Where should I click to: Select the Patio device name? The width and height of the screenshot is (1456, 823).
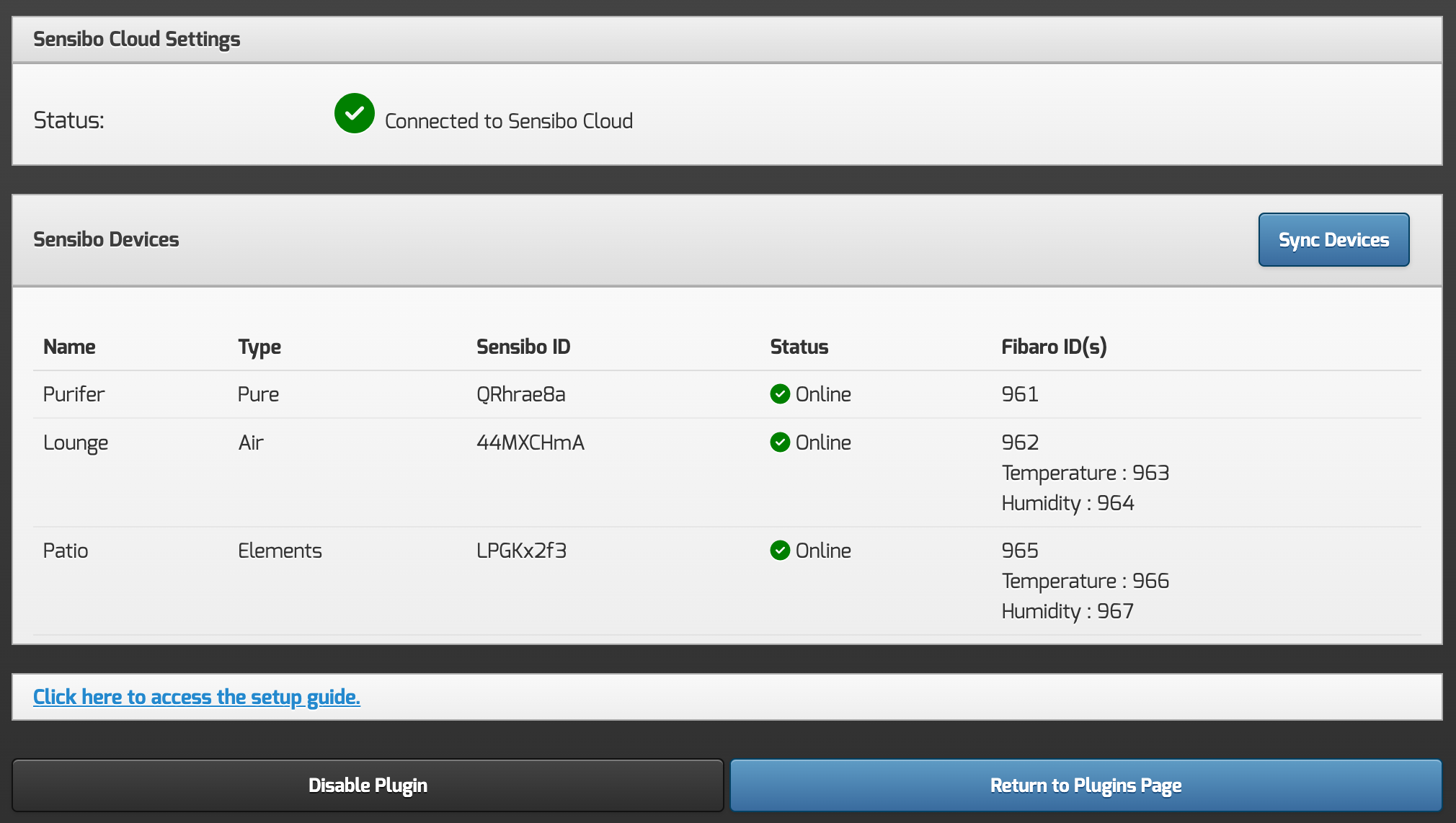tap(66, 551)
